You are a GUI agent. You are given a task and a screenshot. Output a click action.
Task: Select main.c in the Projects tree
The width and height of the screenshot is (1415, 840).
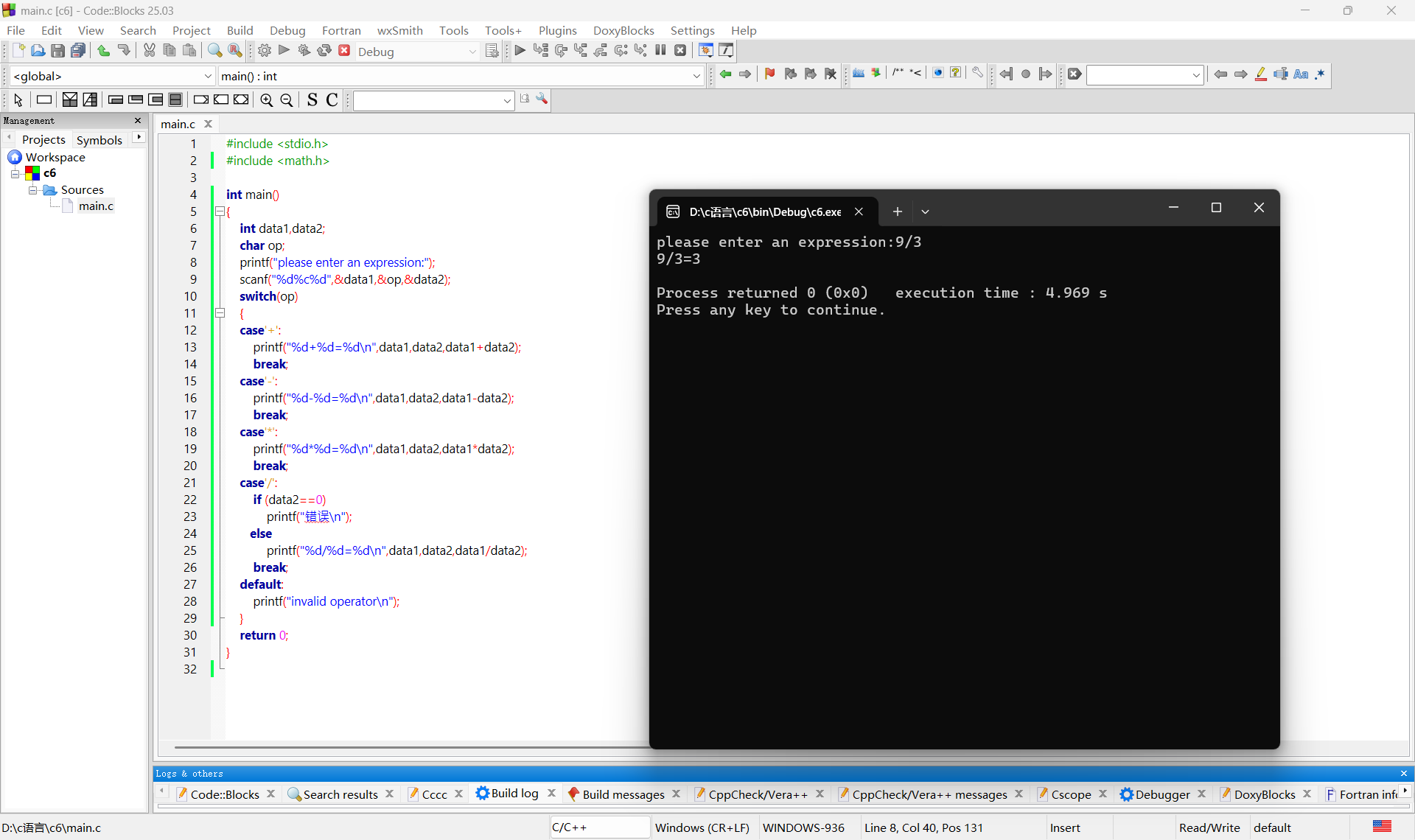pos(96,206)
